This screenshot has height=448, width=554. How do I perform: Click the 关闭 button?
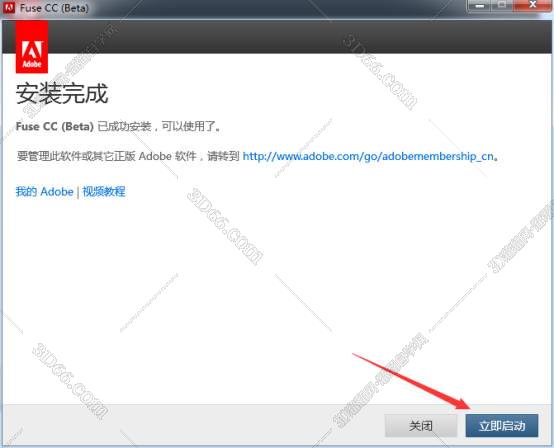click(x=421, y=425)
